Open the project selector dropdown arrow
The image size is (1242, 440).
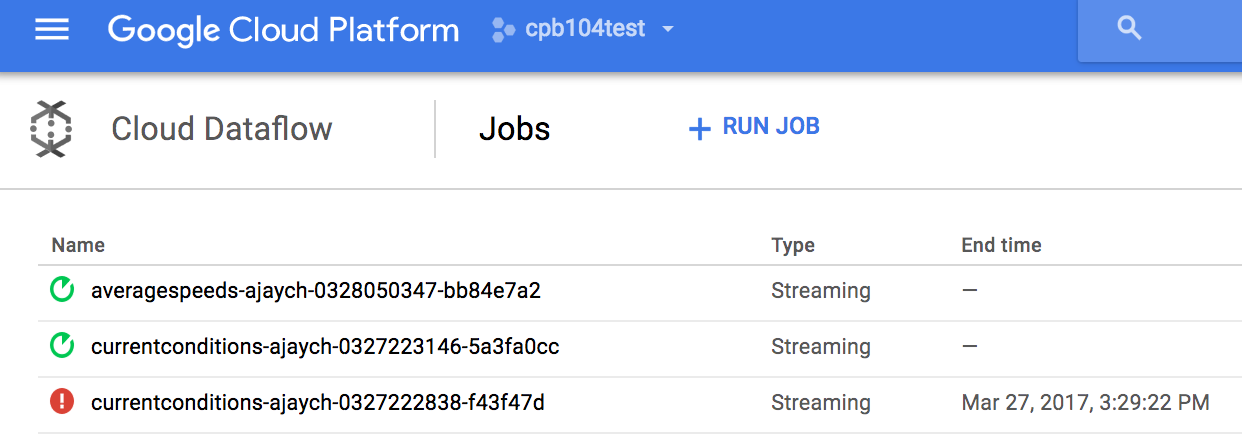668,30
